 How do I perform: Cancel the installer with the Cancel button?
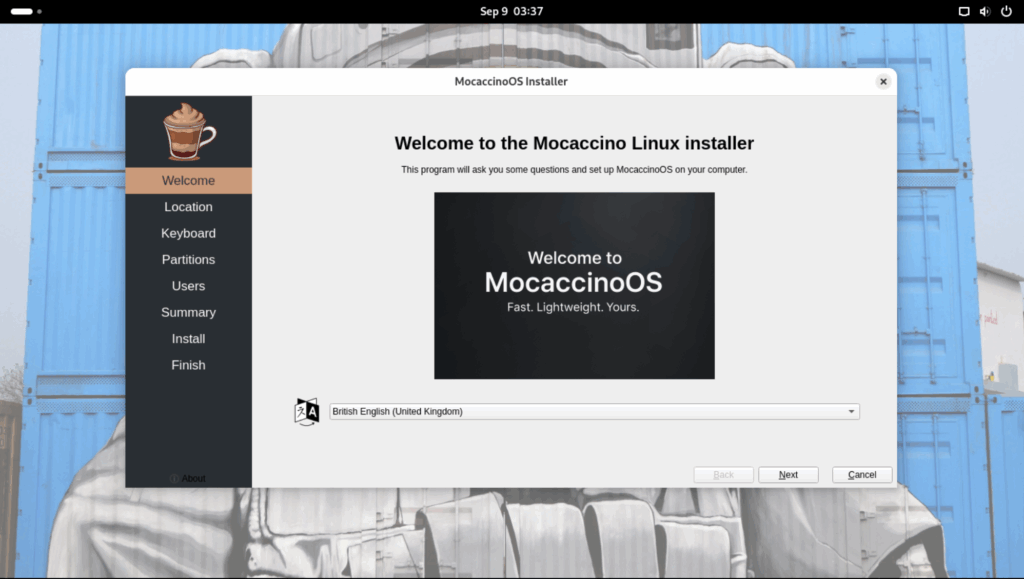pyautogui.click(x=861, y=475)
